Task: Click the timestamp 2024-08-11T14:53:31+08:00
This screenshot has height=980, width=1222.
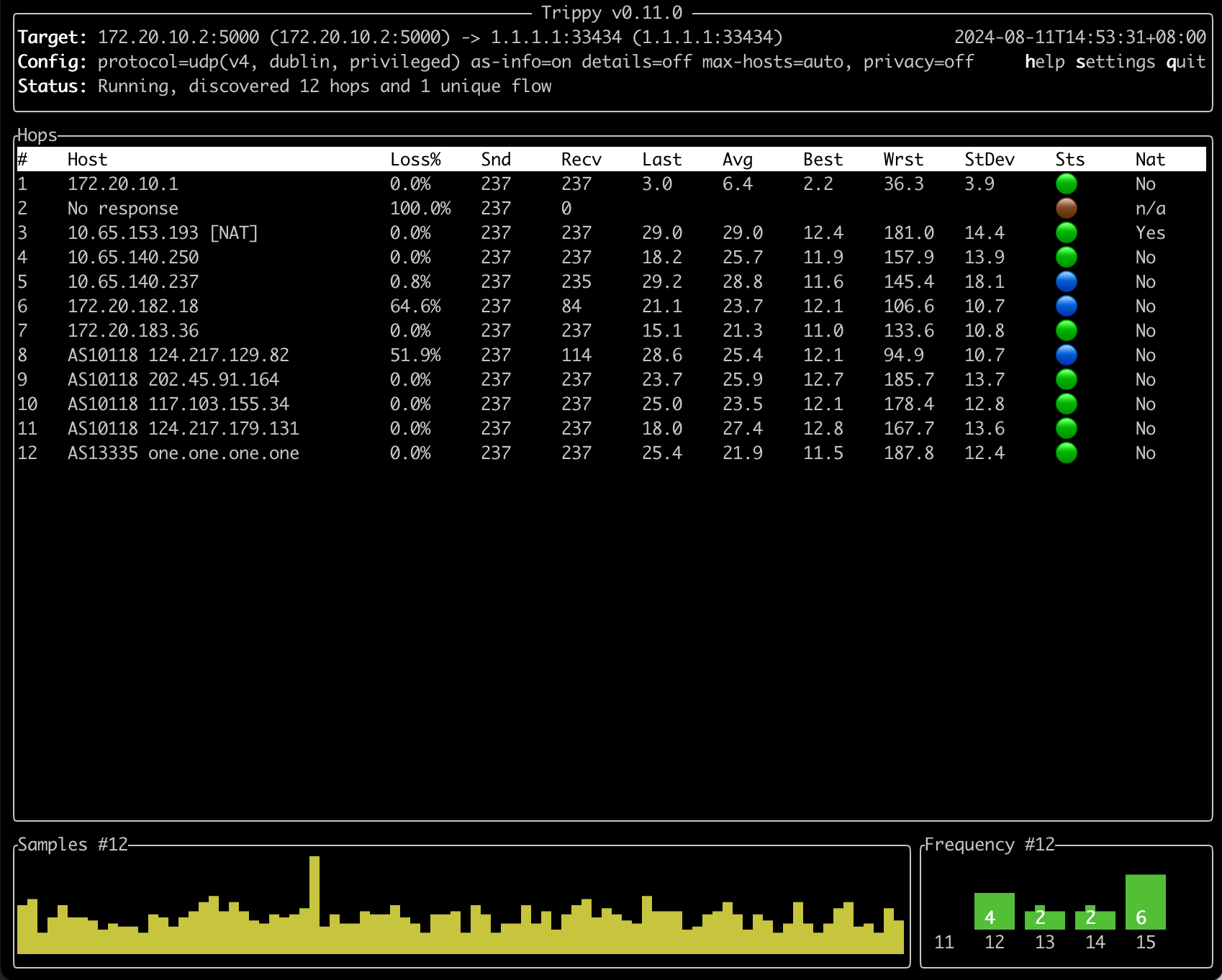Action: tap(1080, 37)
